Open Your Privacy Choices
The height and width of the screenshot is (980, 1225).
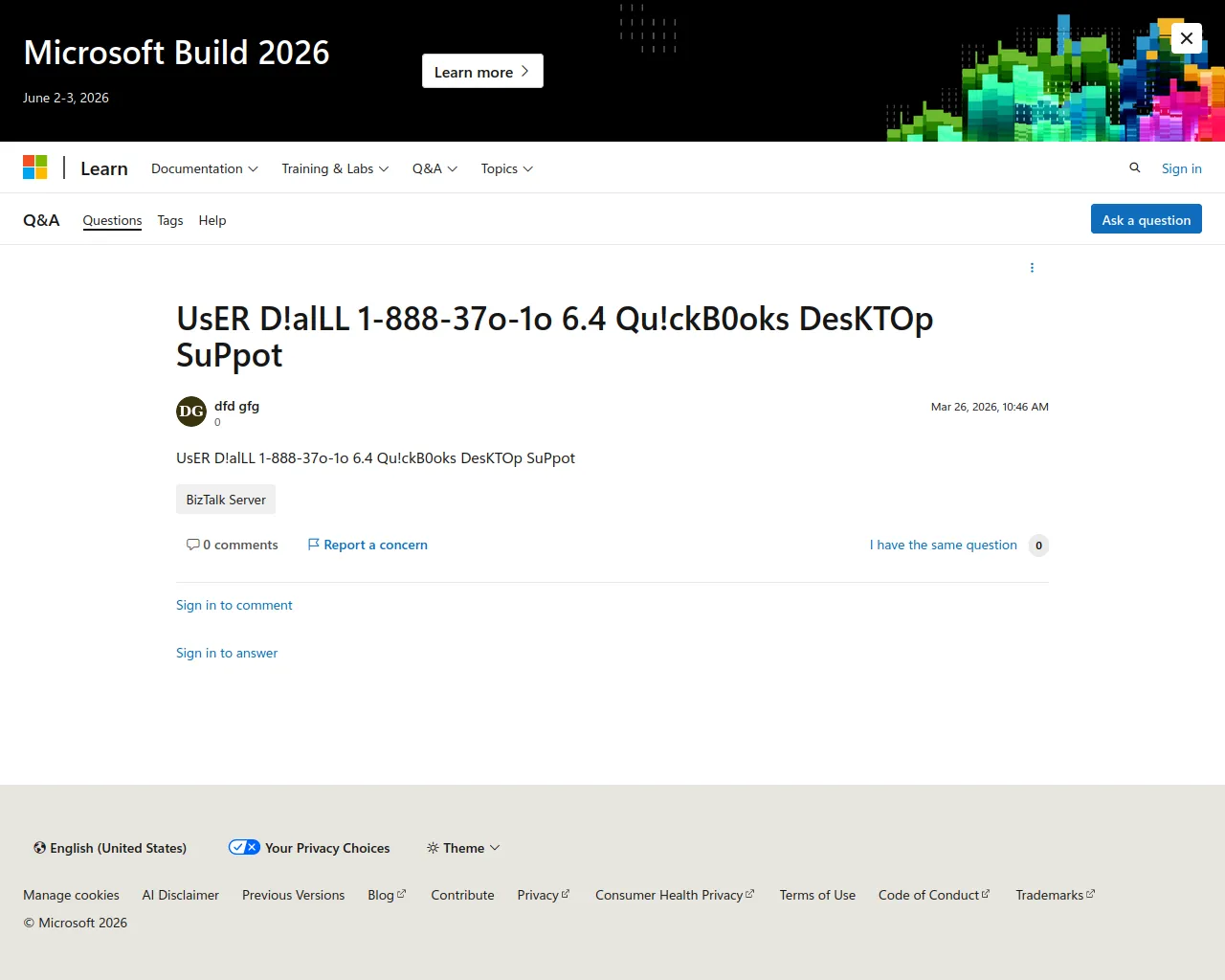309,848
